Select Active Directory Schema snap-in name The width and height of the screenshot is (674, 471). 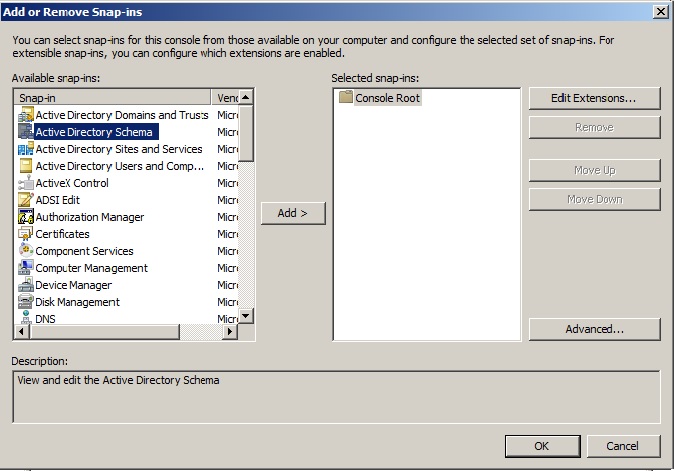point(94,132)
